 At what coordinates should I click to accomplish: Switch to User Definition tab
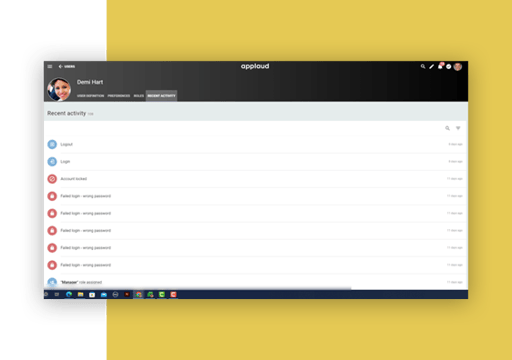(x=90, y=96)
